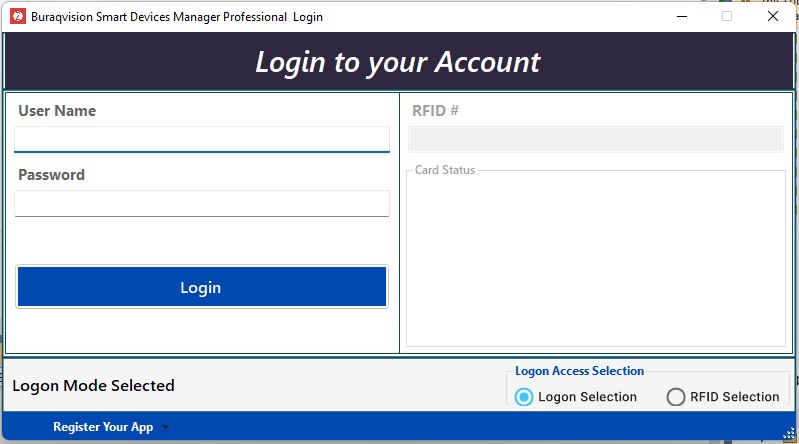Select the Logon Selection radio button

[524, 397]
